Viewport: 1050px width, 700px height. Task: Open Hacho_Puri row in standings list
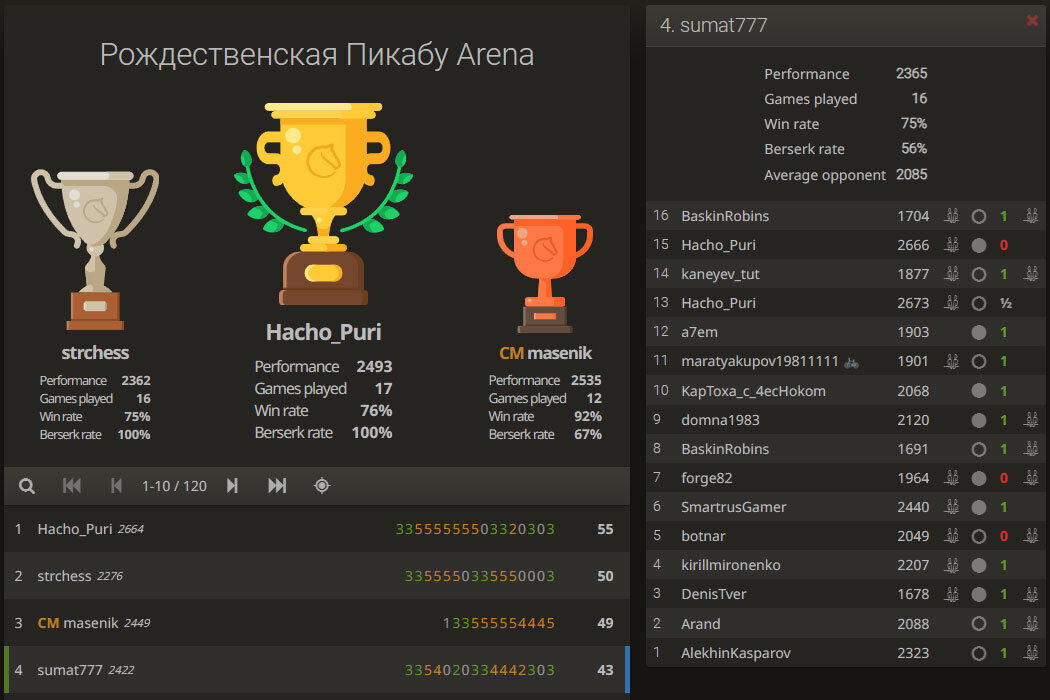tap(317, 529)
